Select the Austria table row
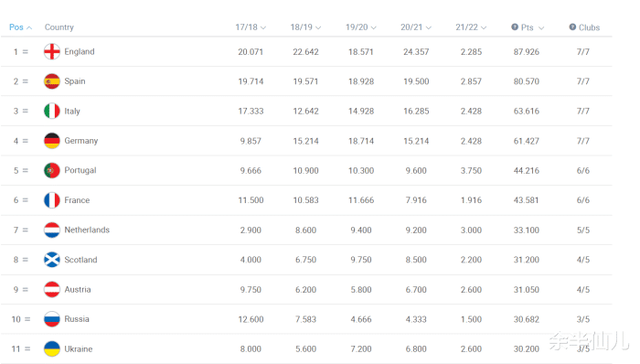The width and height of the screenshot is (640, 364). point(307,289)
